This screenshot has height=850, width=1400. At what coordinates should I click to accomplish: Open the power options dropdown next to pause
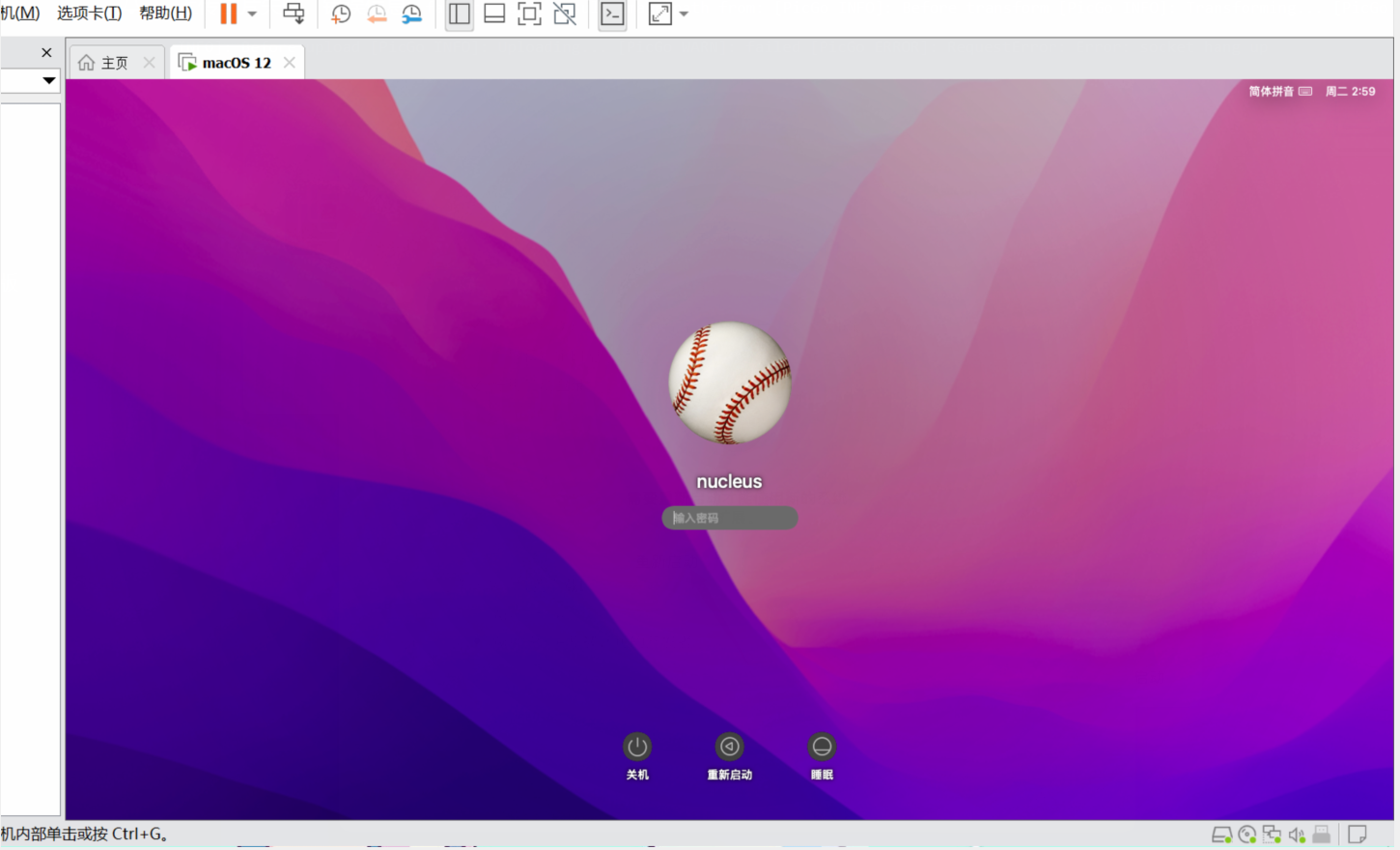tap(252, 14)
